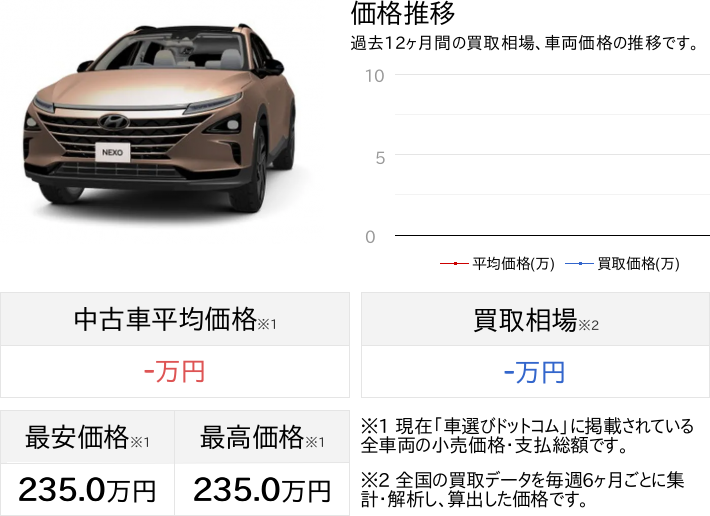Click the Hyundai logo emblem on grille

click(x=114, y=121)
